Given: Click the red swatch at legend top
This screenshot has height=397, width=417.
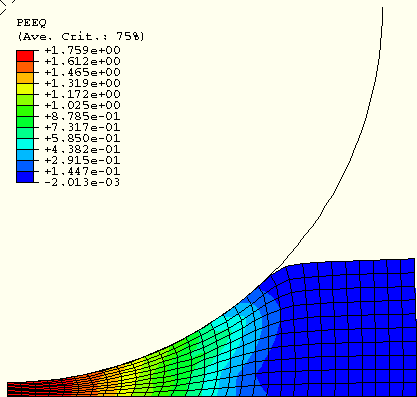Looking at the screenshot, I should point(25,56).
